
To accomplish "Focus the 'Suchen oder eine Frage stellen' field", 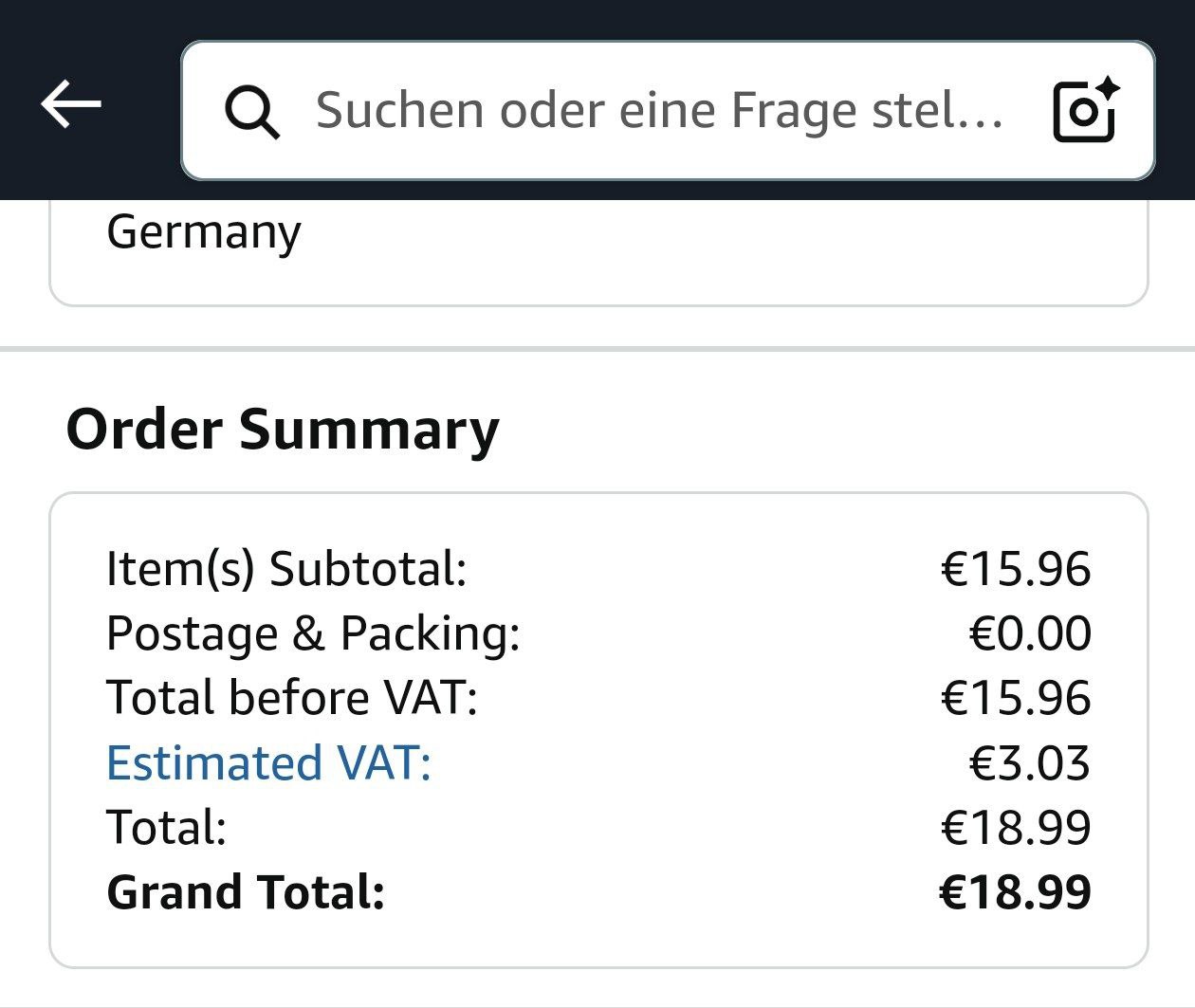I will (x=659, y=111).
